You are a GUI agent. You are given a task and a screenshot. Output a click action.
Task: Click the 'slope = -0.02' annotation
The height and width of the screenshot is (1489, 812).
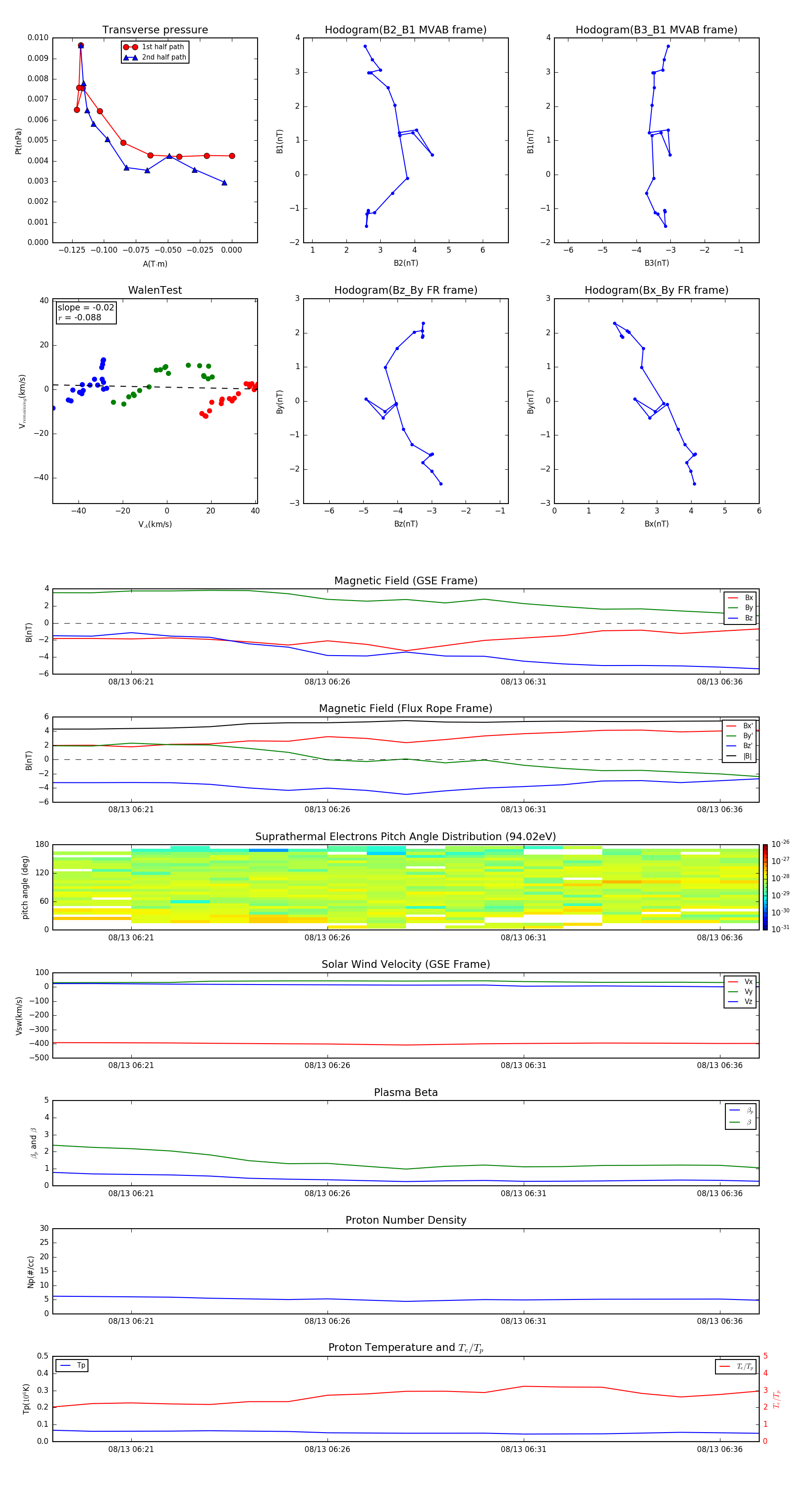point(86,308)
